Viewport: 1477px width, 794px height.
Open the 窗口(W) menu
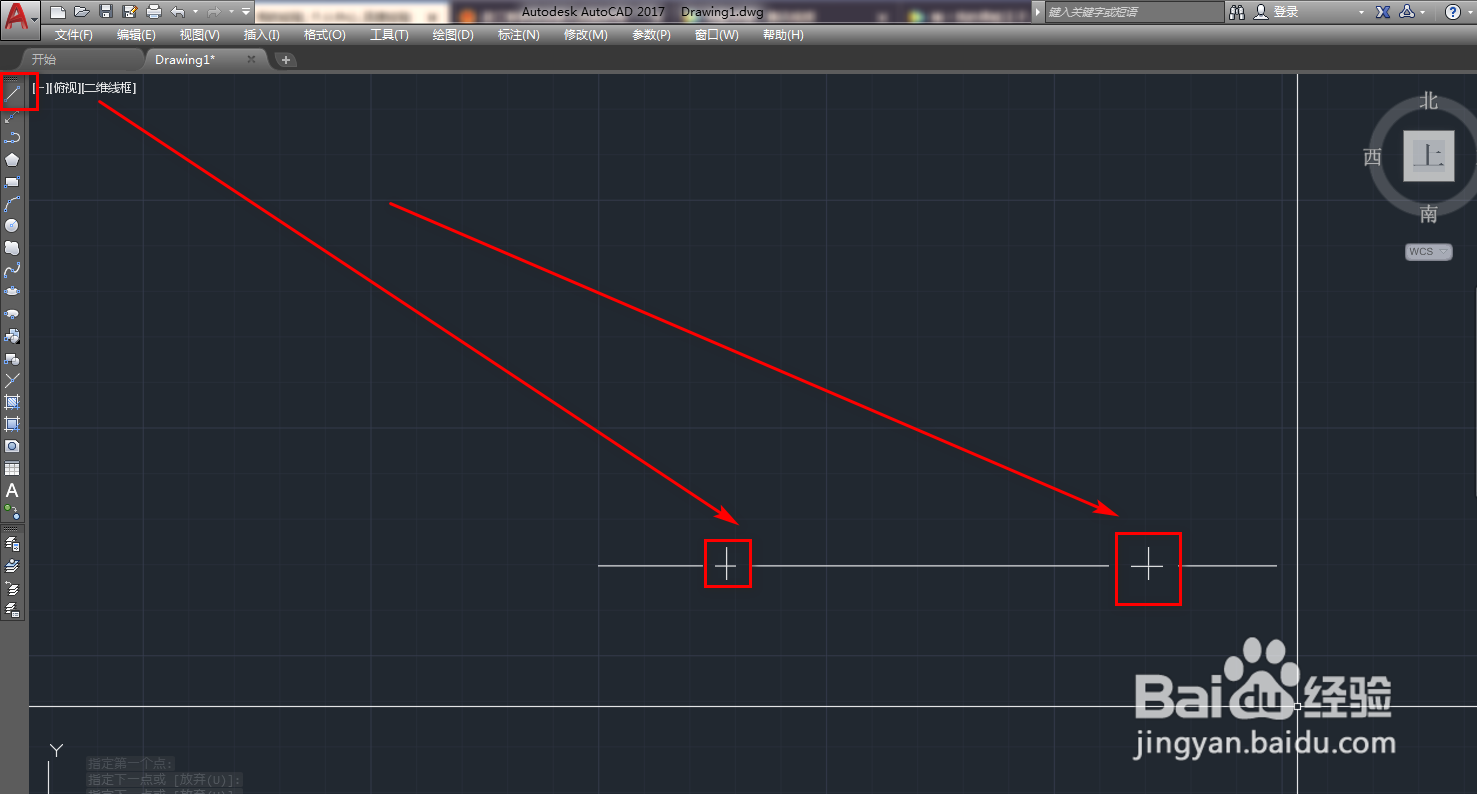pyautogui.click(x=717, y=35)
